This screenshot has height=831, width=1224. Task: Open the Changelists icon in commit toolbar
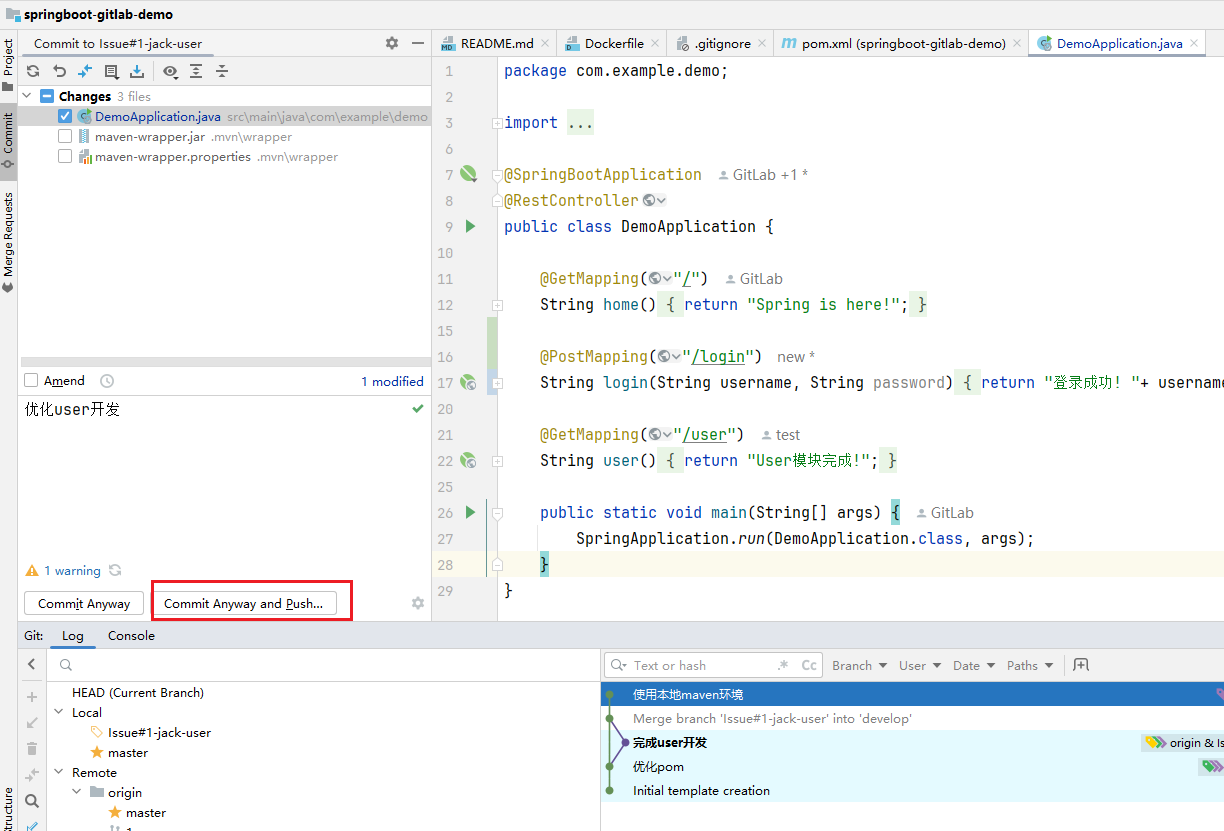(x=111, y=71)
